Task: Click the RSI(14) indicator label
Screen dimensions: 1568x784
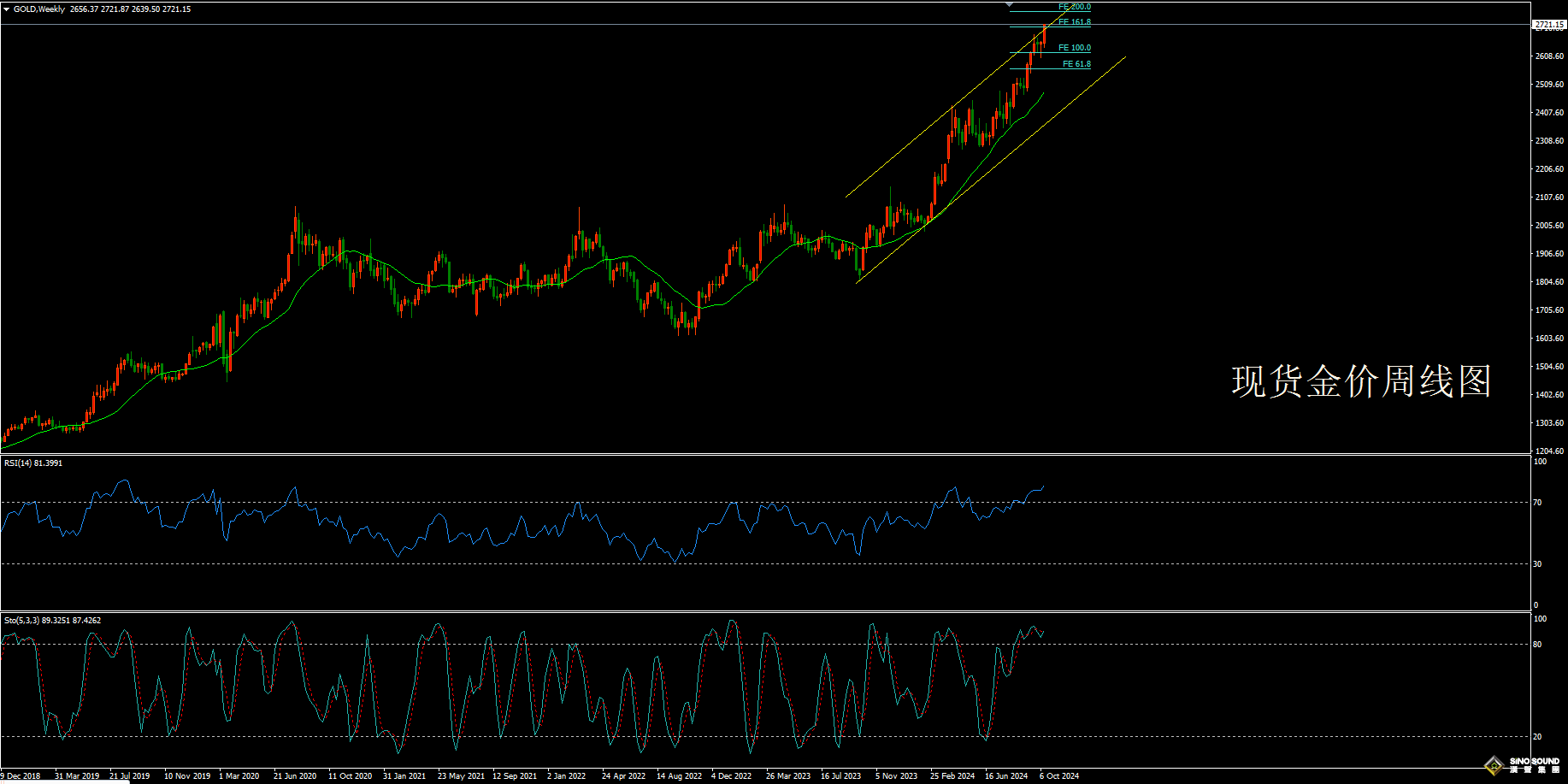Action: tap(32, 463)
